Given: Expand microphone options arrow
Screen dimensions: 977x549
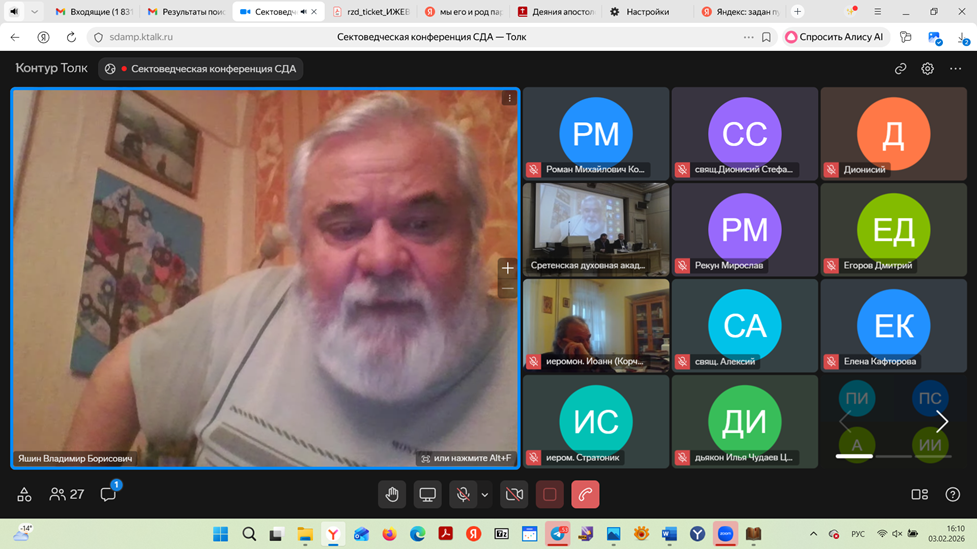Looking at the screenshot, I should 485,494.
